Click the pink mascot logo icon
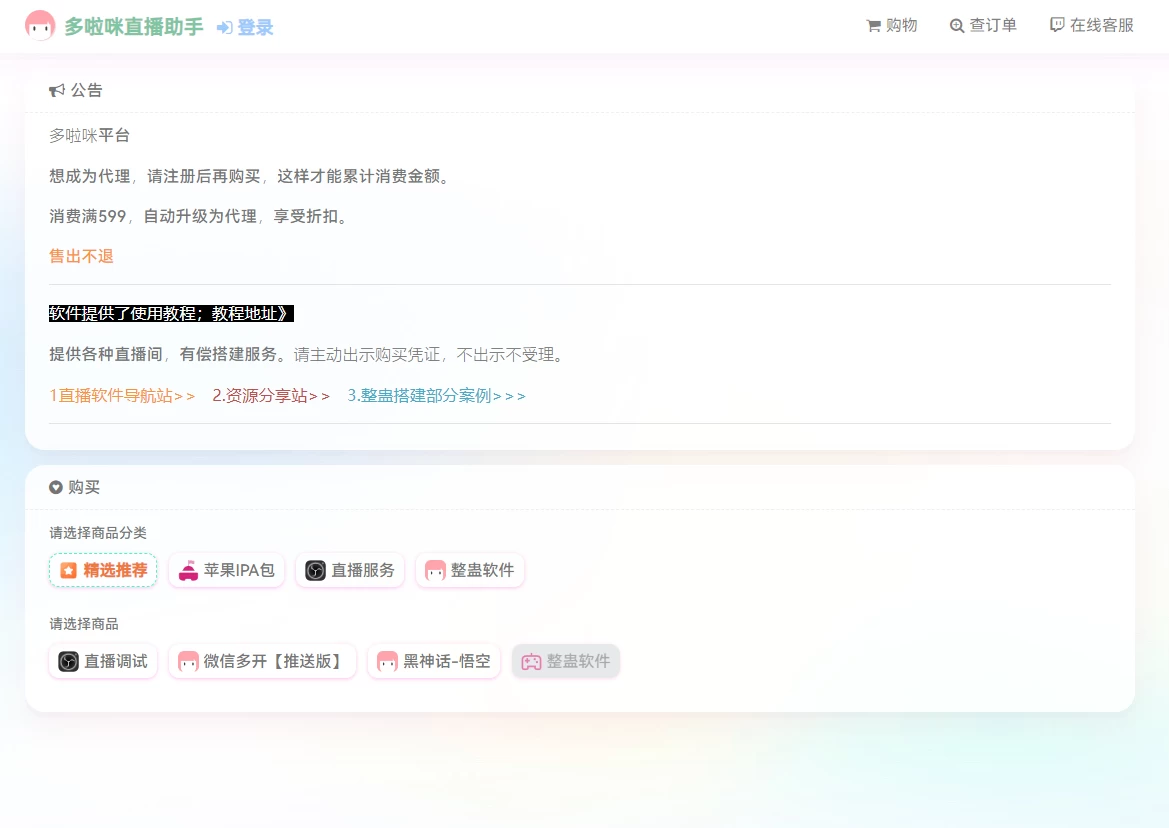 coord(40,25)
